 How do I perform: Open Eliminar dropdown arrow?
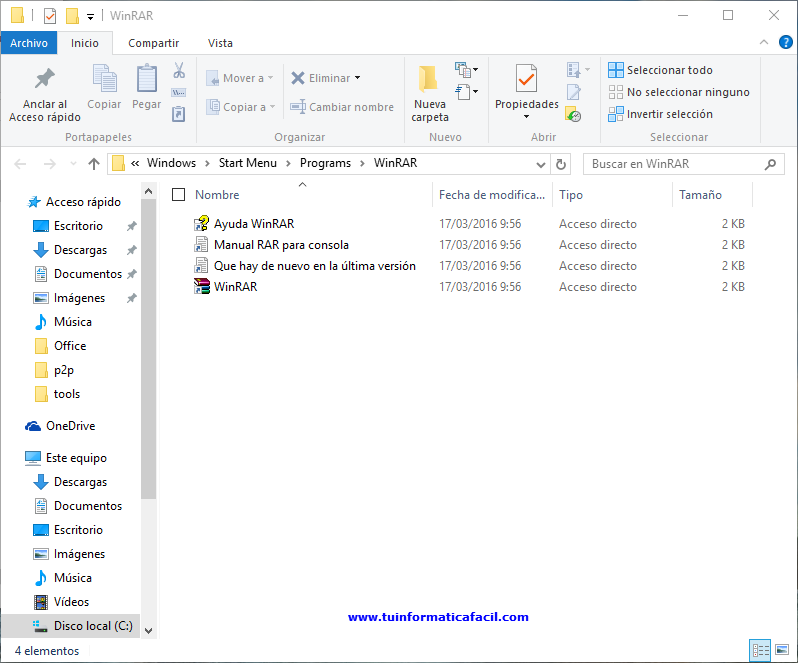[x=358, y=78]
